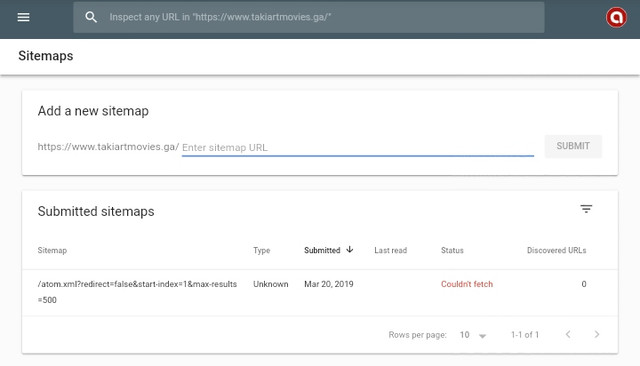Screen dimensions: 640x366
Task: Click the Submitted sitemaps heading
Action: click(96, 211)
